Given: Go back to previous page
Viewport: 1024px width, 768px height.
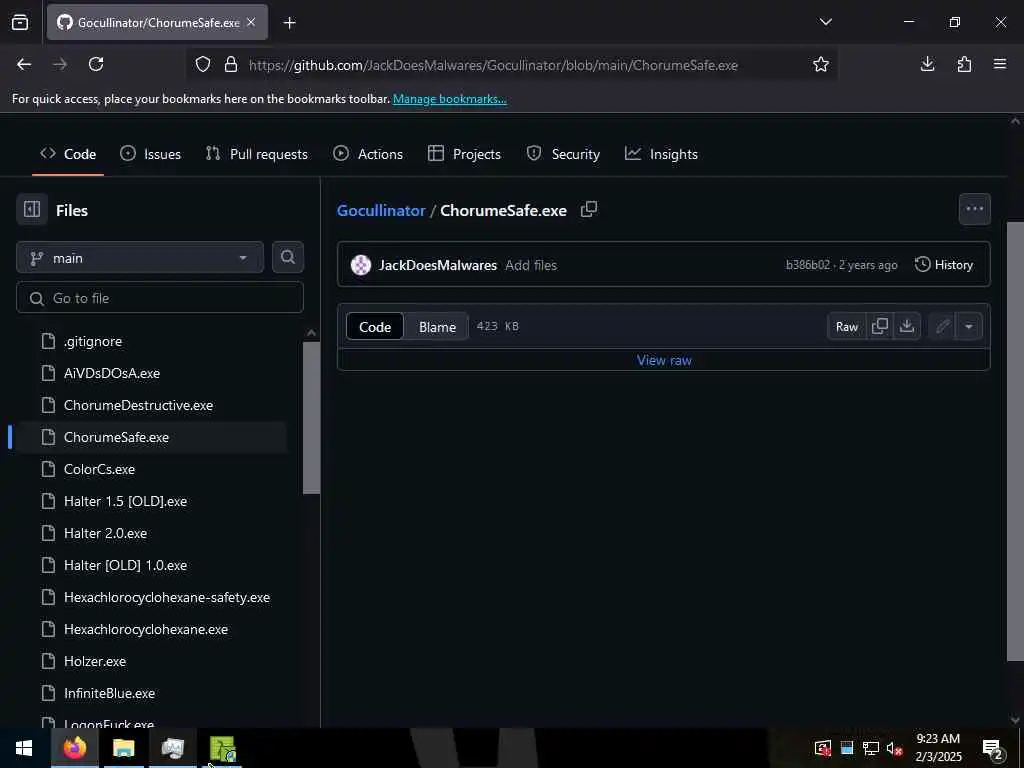Looking at the screenshot, I should (24, 64).
